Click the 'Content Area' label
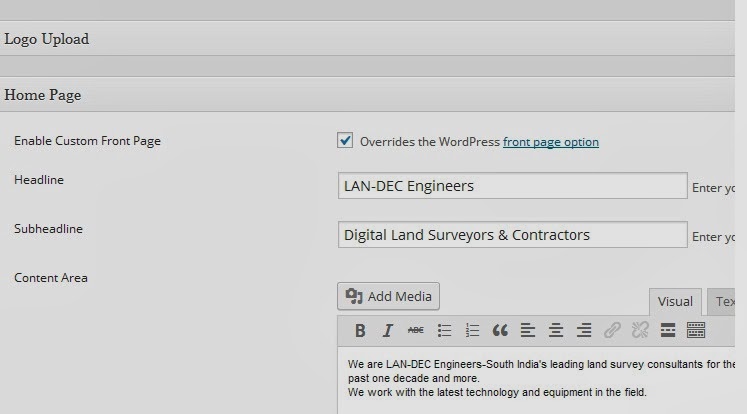 pyautogui.click(x=50, y=278)
